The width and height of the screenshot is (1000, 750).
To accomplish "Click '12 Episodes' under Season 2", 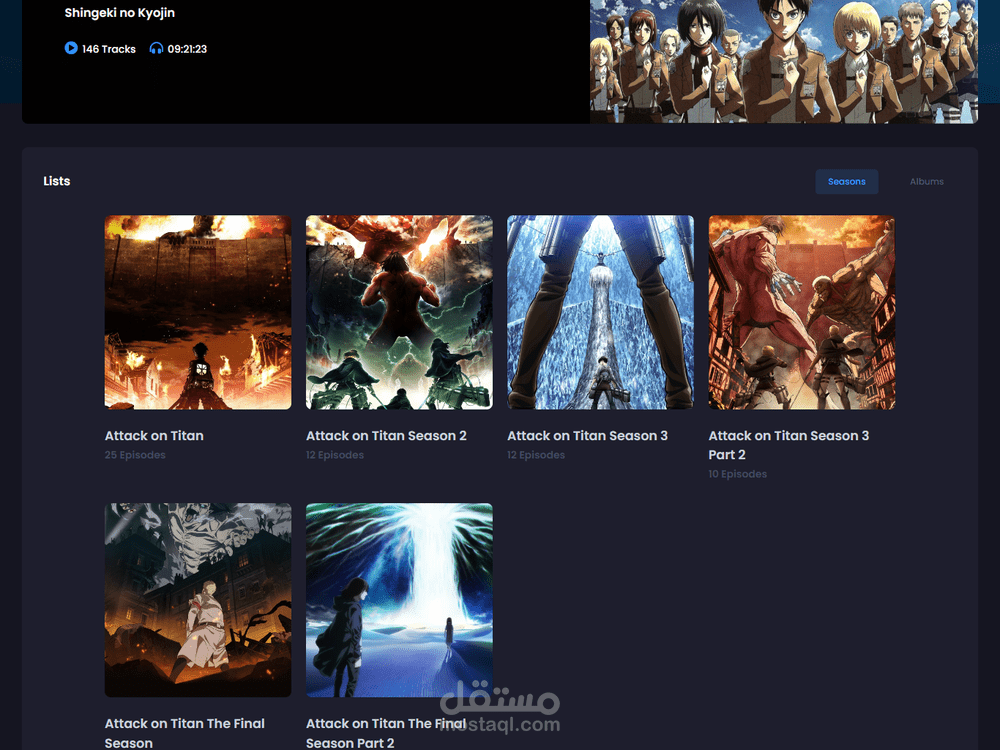I will point(335,455).
